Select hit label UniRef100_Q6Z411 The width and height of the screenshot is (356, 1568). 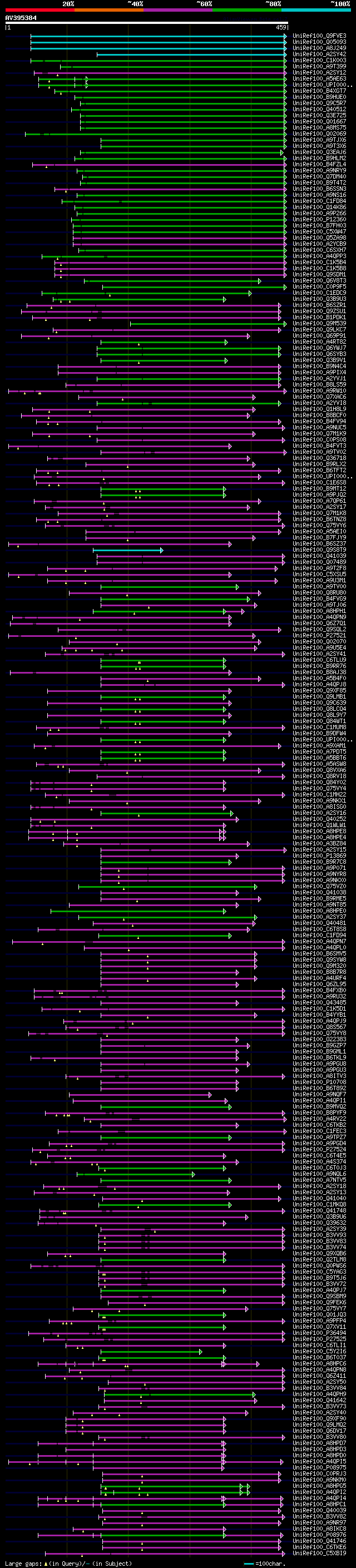(x=319, y=1376)
